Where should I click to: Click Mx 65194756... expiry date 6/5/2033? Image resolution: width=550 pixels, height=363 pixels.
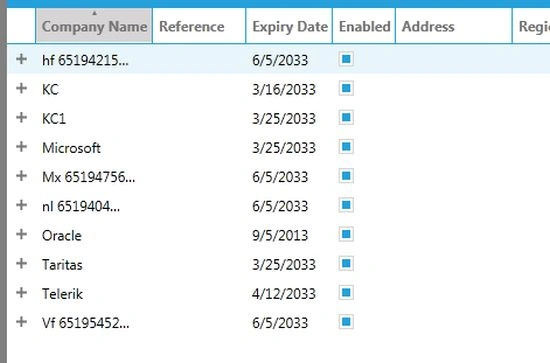click(x=280, y=177)
